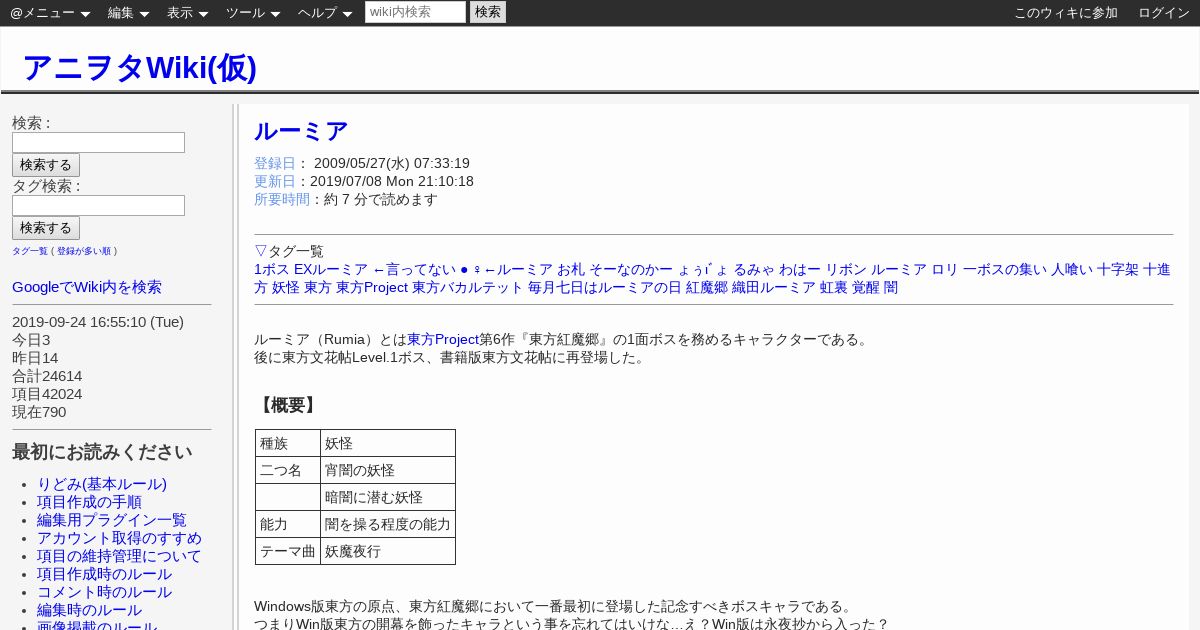Select the お札 tag
This screenshot has height=630, width=1200.
(571, 269)
